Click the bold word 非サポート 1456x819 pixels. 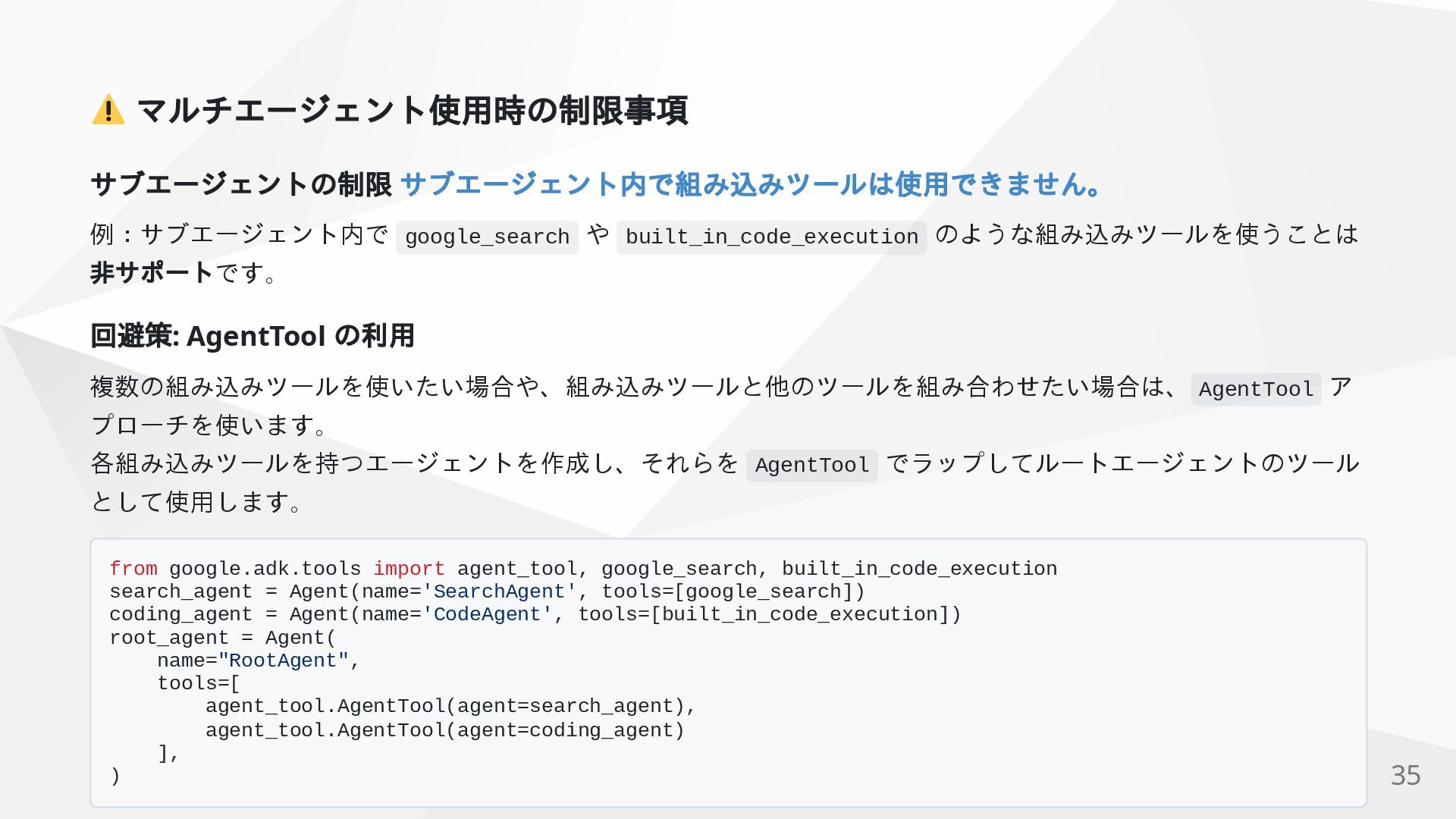[x=152, y=273]
